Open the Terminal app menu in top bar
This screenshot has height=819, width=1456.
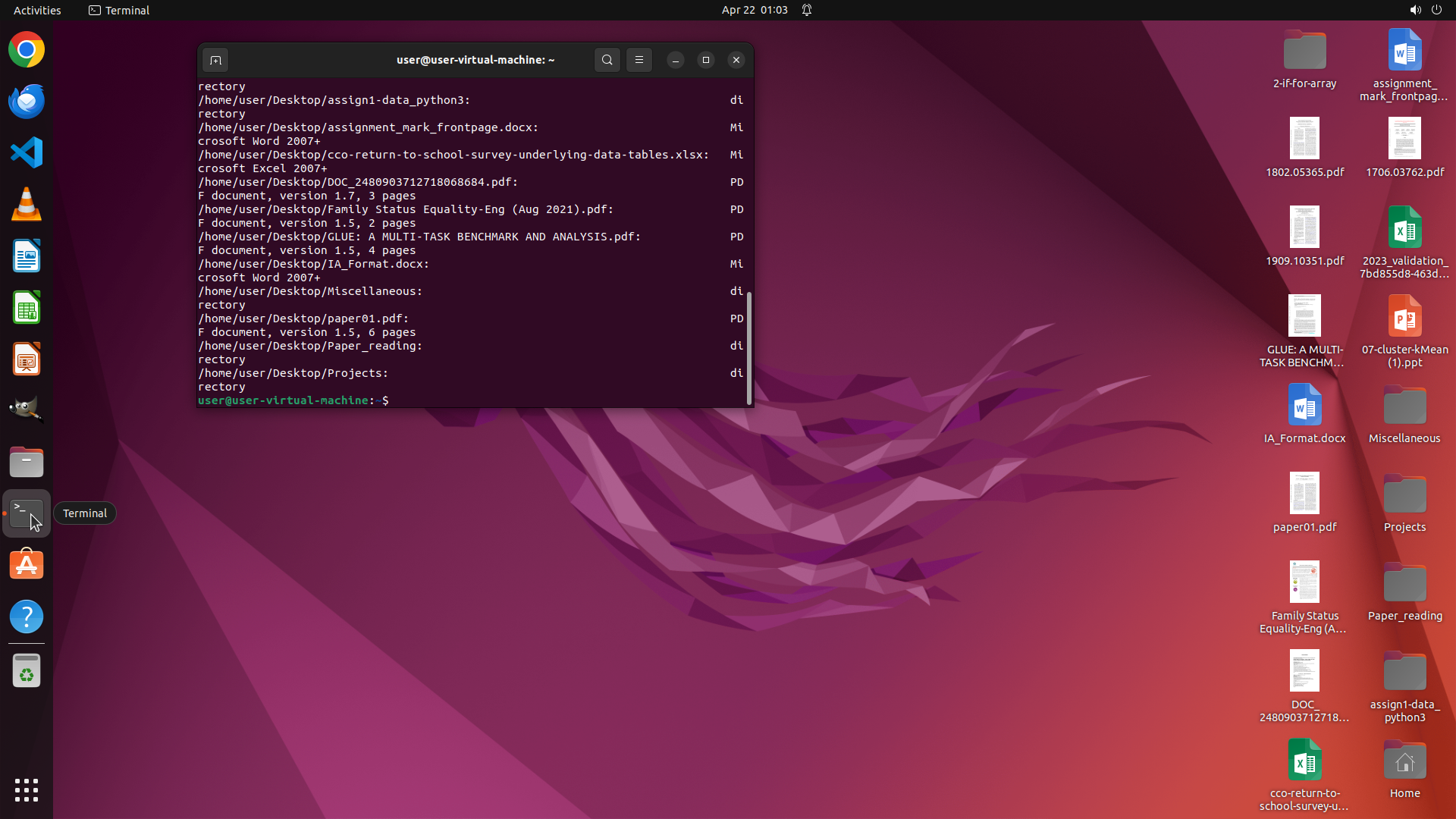(x=119, y=10)
